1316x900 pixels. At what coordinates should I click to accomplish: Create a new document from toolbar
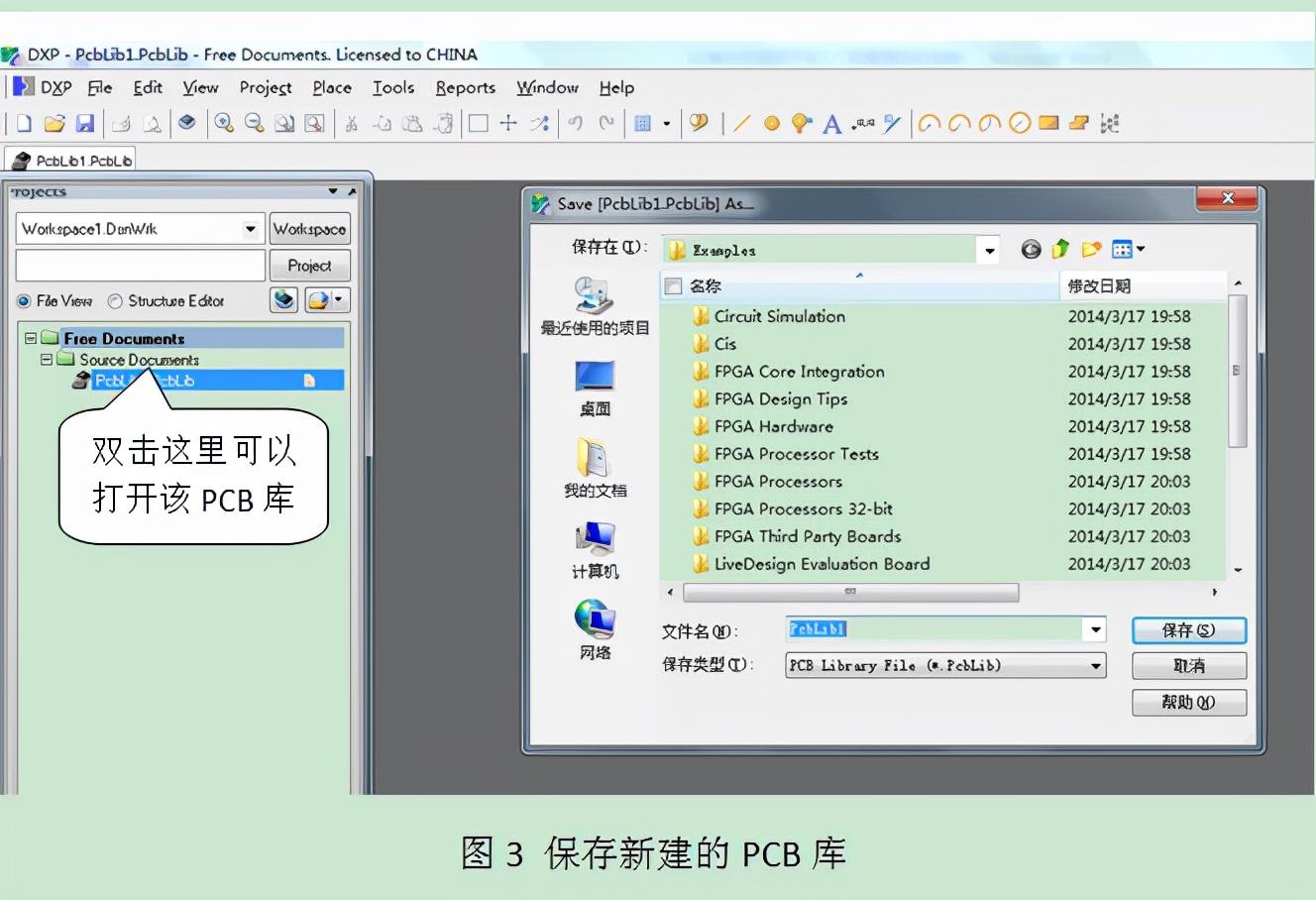(x=24, y=123)
